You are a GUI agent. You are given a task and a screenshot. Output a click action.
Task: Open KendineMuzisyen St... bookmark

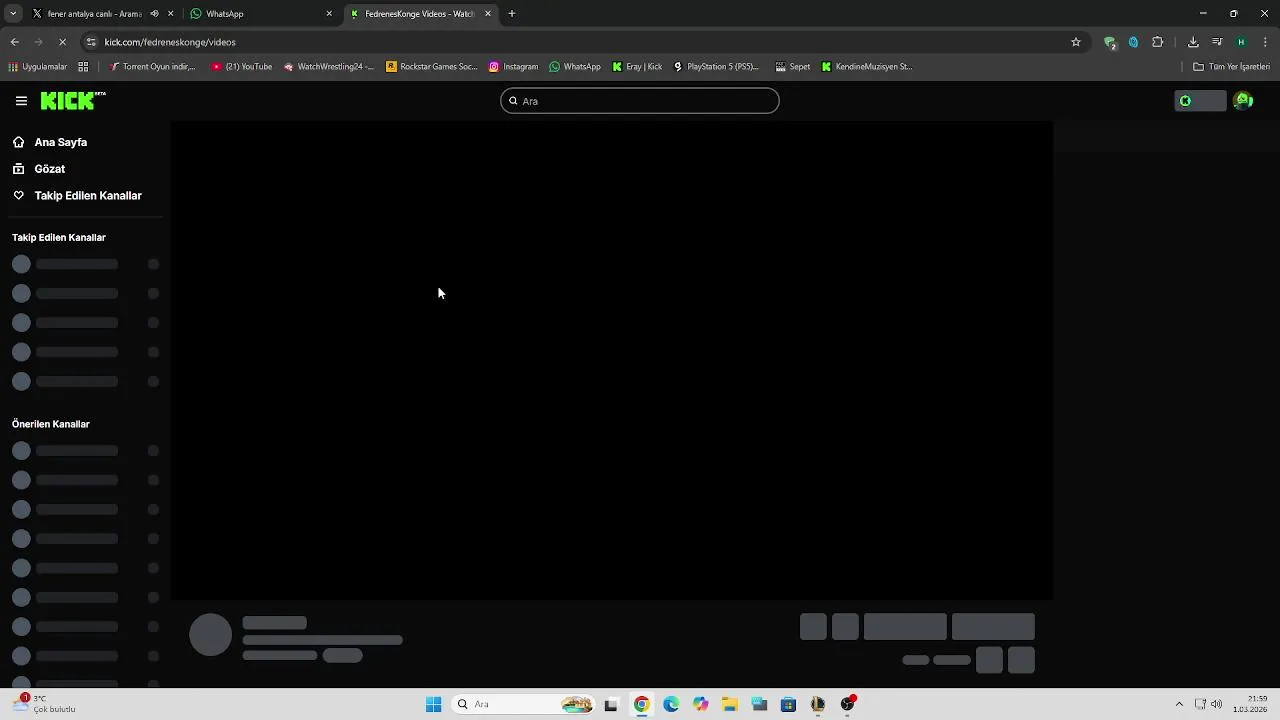click(x=867, y=67)
